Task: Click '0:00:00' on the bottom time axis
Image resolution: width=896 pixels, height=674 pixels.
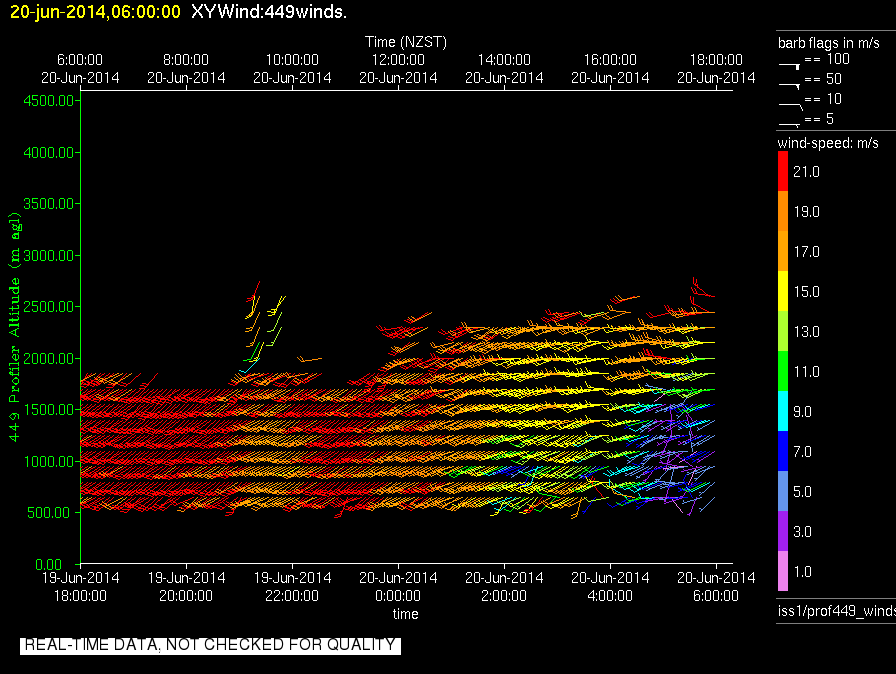Action: [x=398, y=596]
